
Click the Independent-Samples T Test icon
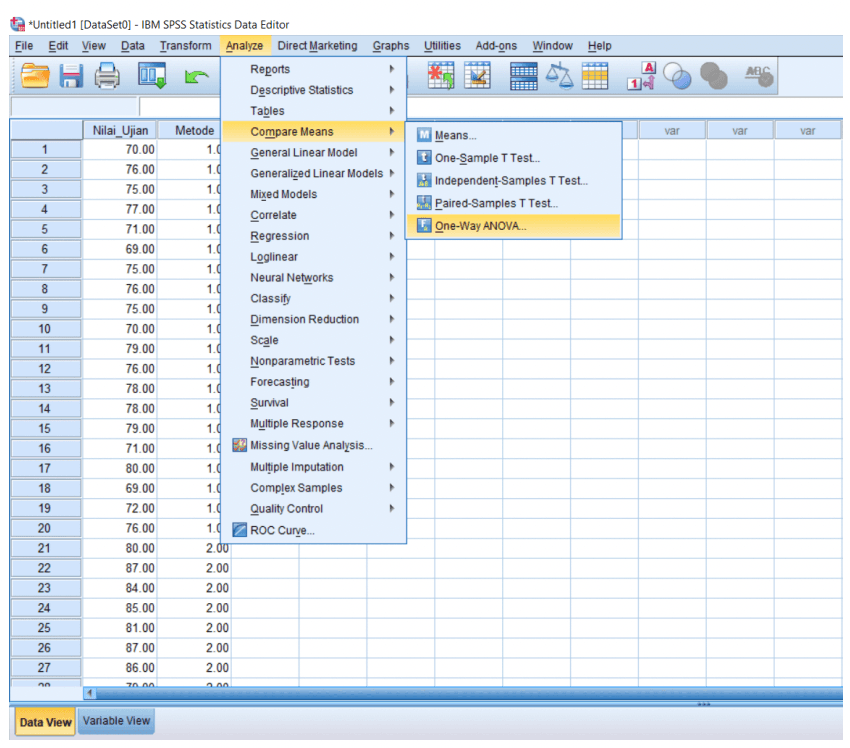pos(424,180)
